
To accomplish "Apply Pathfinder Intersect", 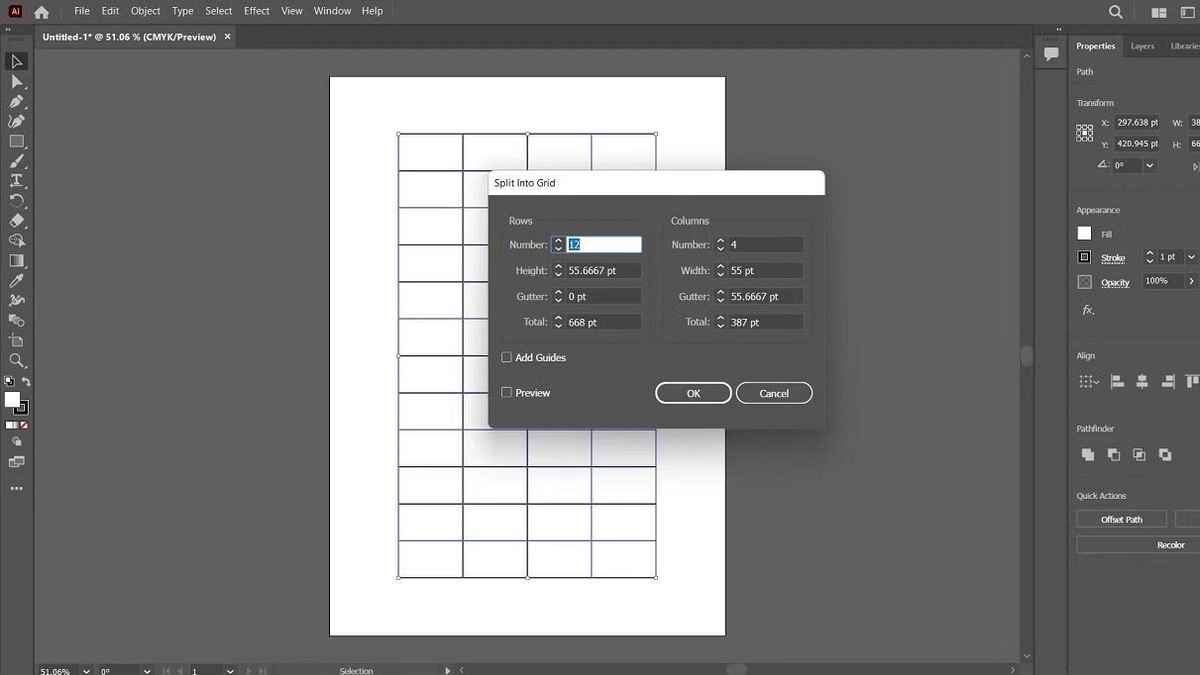I will click(x=1139, y=454).
